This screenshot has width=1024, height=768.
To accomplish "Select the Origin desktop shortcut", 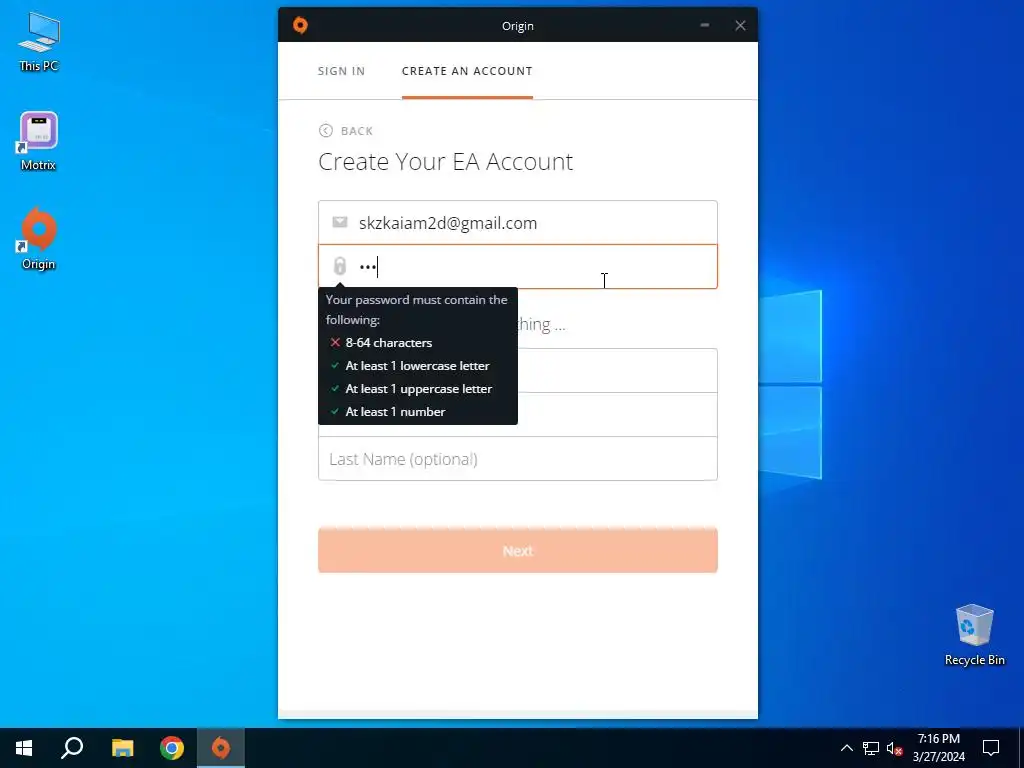I will (39, 239).
